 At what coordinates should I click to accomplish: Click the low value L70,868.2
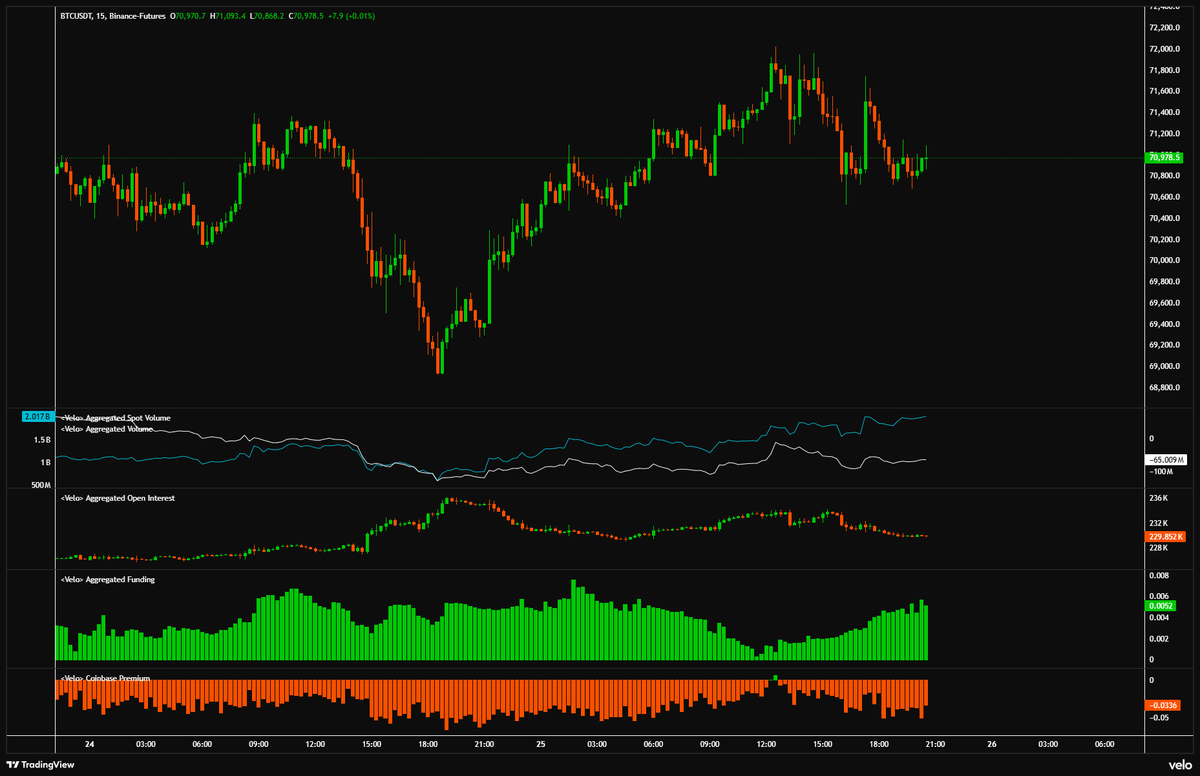point(266,17)
